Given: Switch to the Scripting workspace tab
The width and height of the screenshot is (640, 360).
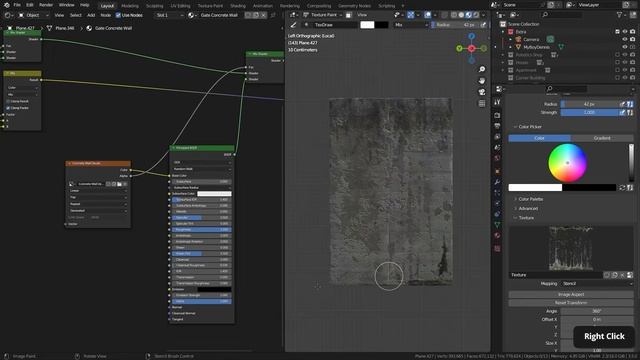Looking at the screenshot, I should [x=386, y=6].
